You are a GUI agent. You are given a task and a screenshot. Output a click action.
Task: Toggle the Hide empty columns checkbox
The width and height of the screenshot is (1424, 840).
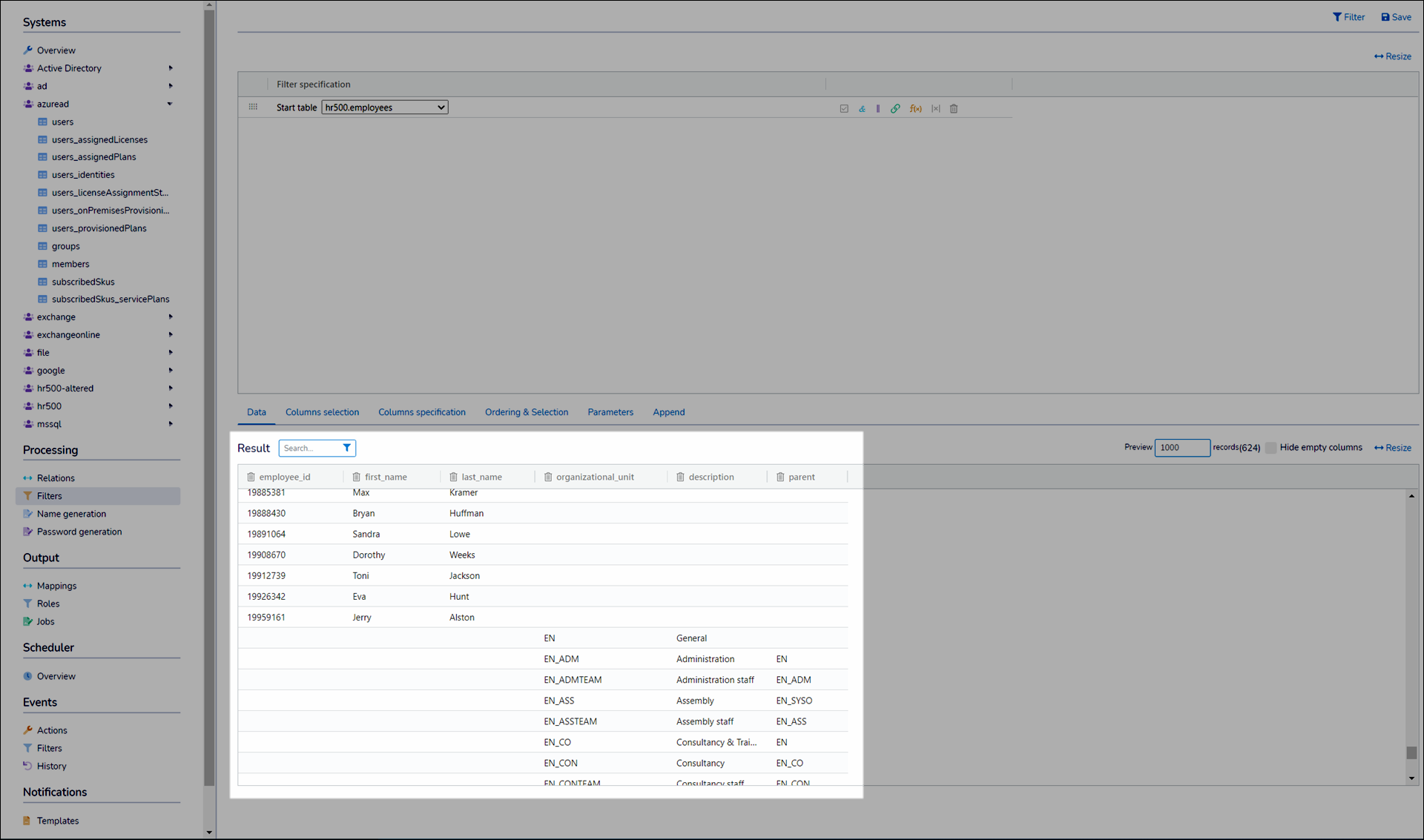click(1271, 448)
